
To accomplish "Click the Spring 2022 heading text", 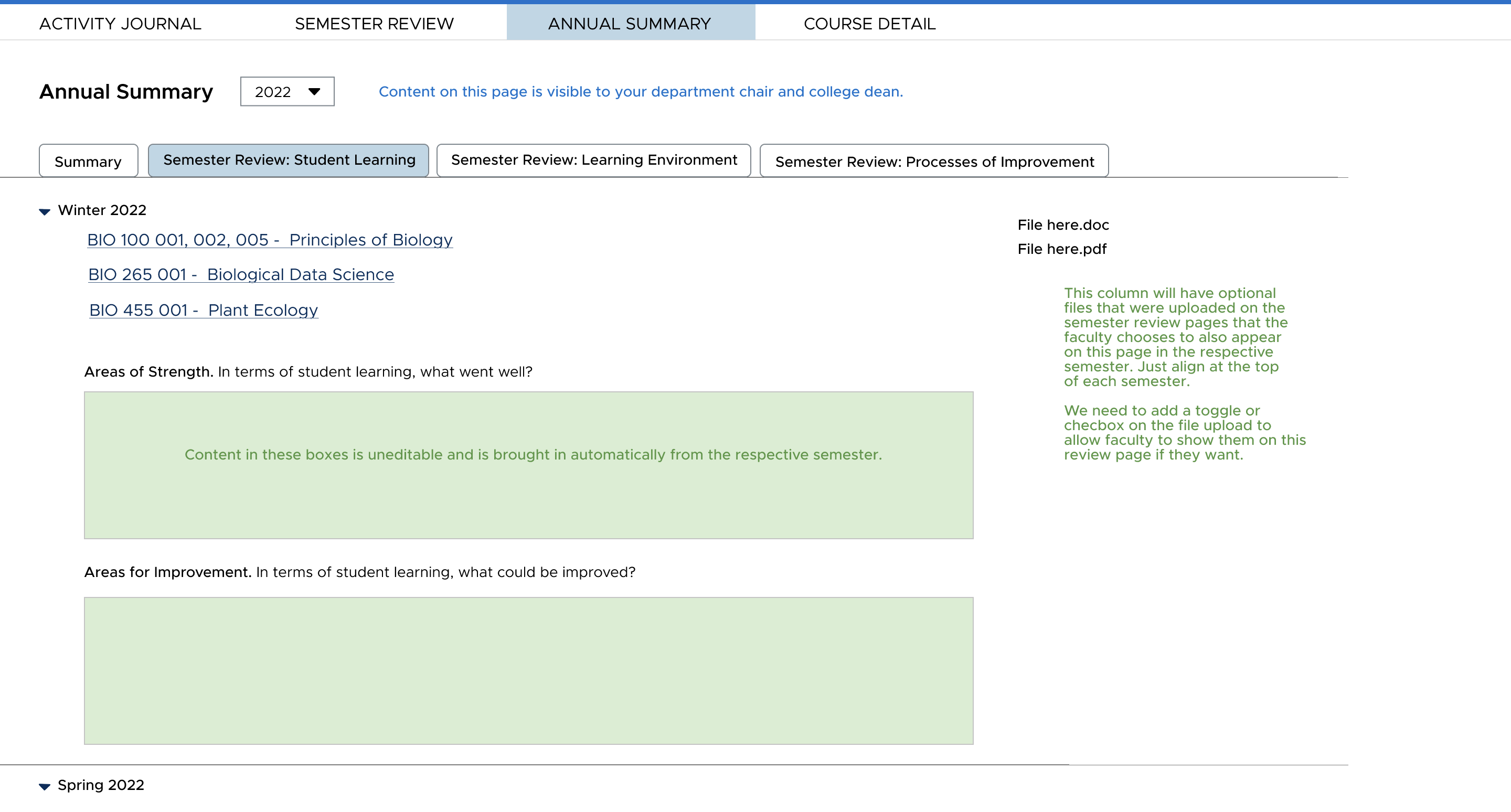I will [101, 785].
